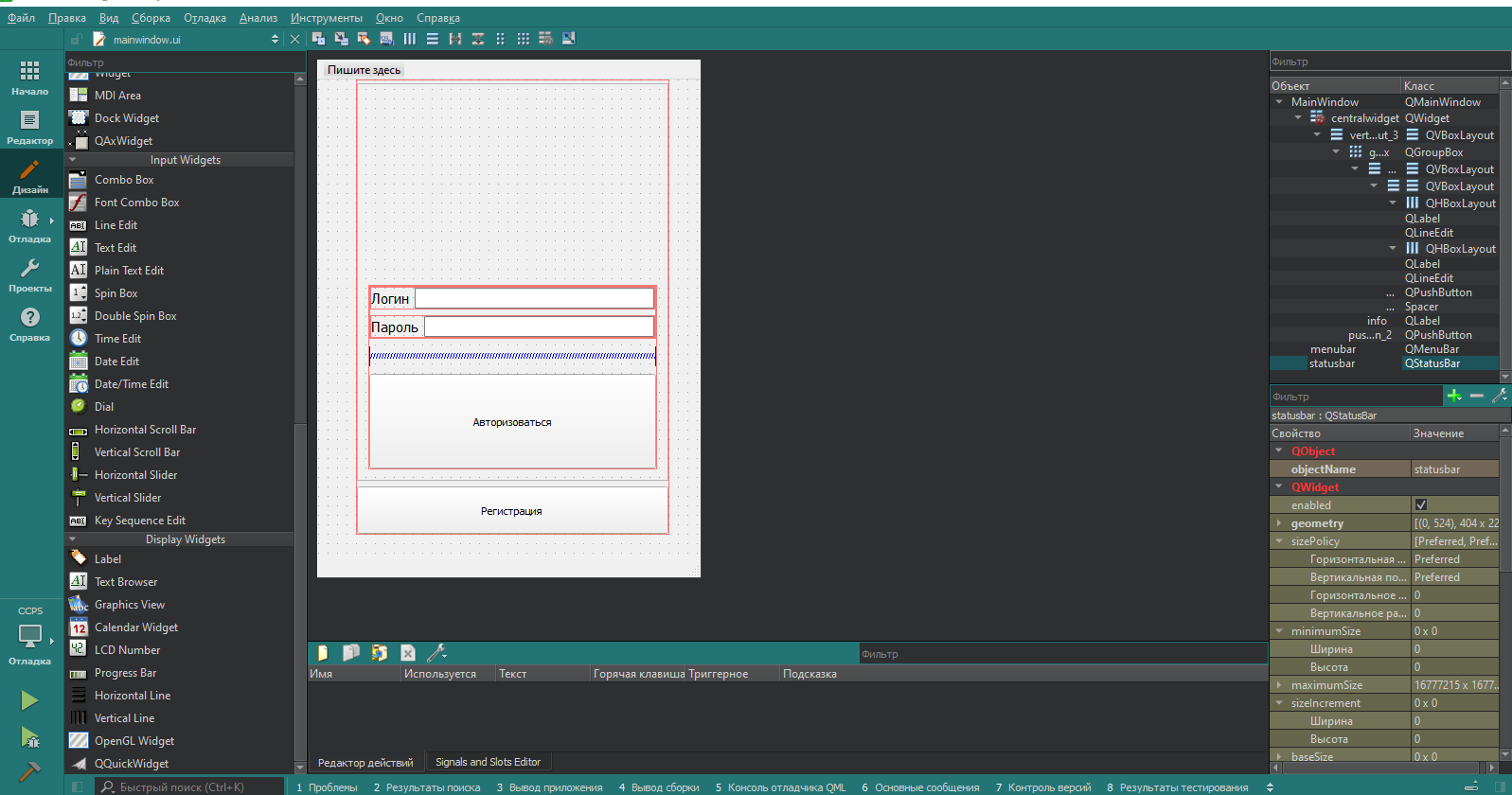Image resolution: width=1512 pixels, height=795 pixels.
Task: Collapse the sizePolicy property group
Action: [x=1279, y=541]
